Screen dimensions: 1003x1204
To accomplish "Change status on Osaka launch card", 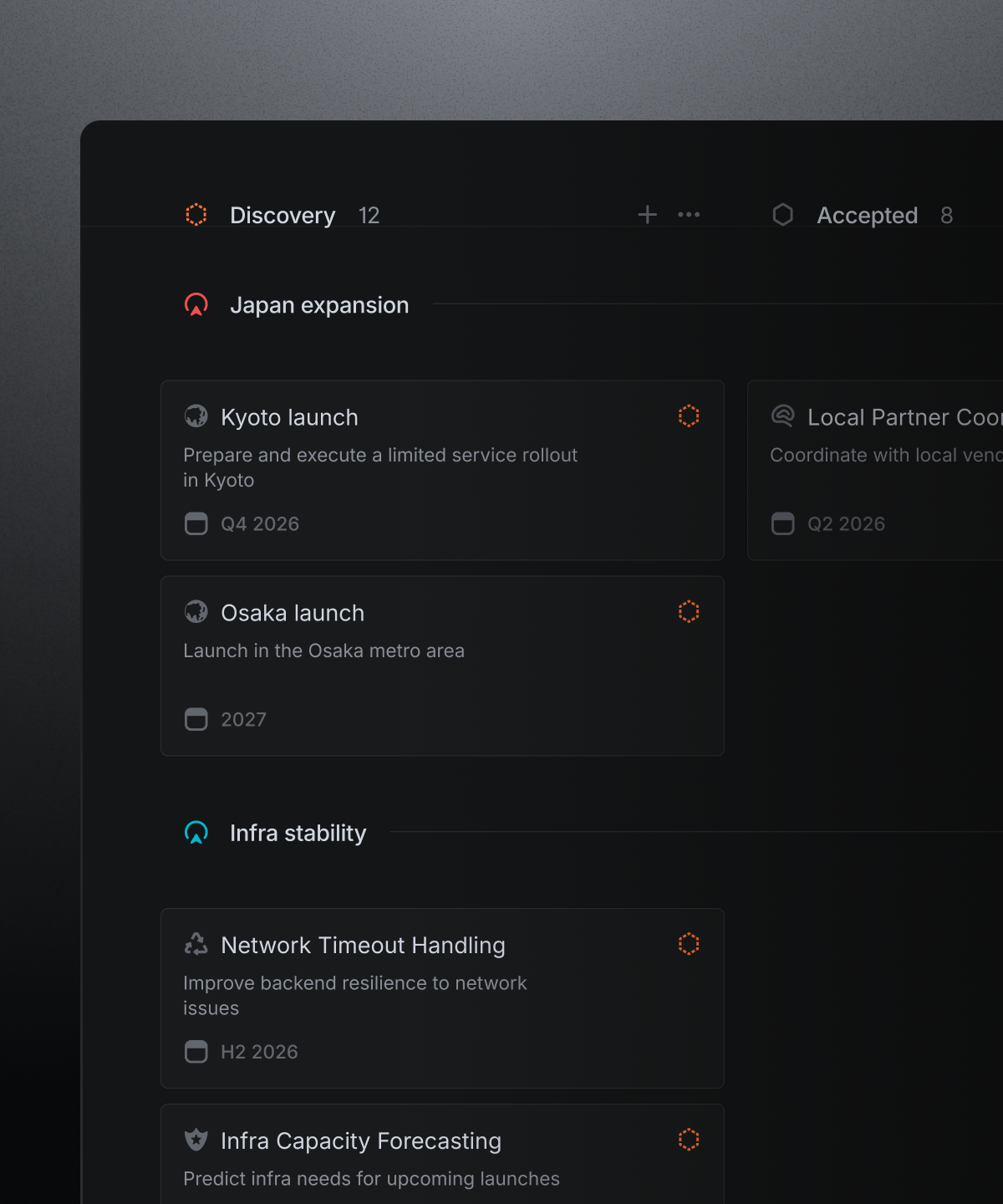I will coord(689,612).
